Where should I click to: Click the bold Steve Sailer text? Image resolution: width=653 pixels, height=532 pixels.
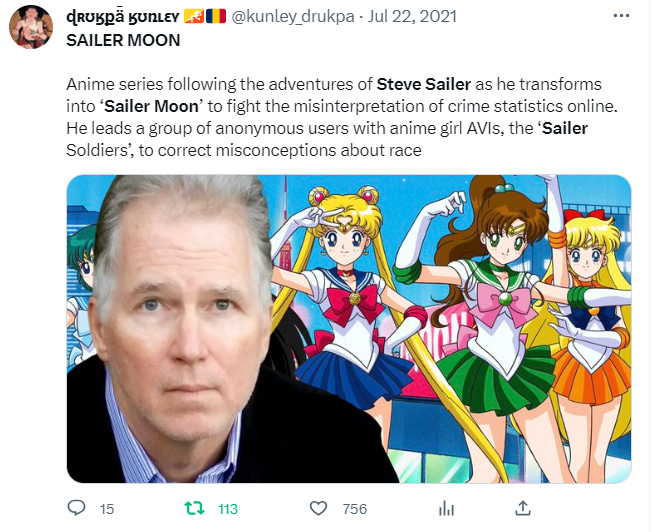click(424, 85)
